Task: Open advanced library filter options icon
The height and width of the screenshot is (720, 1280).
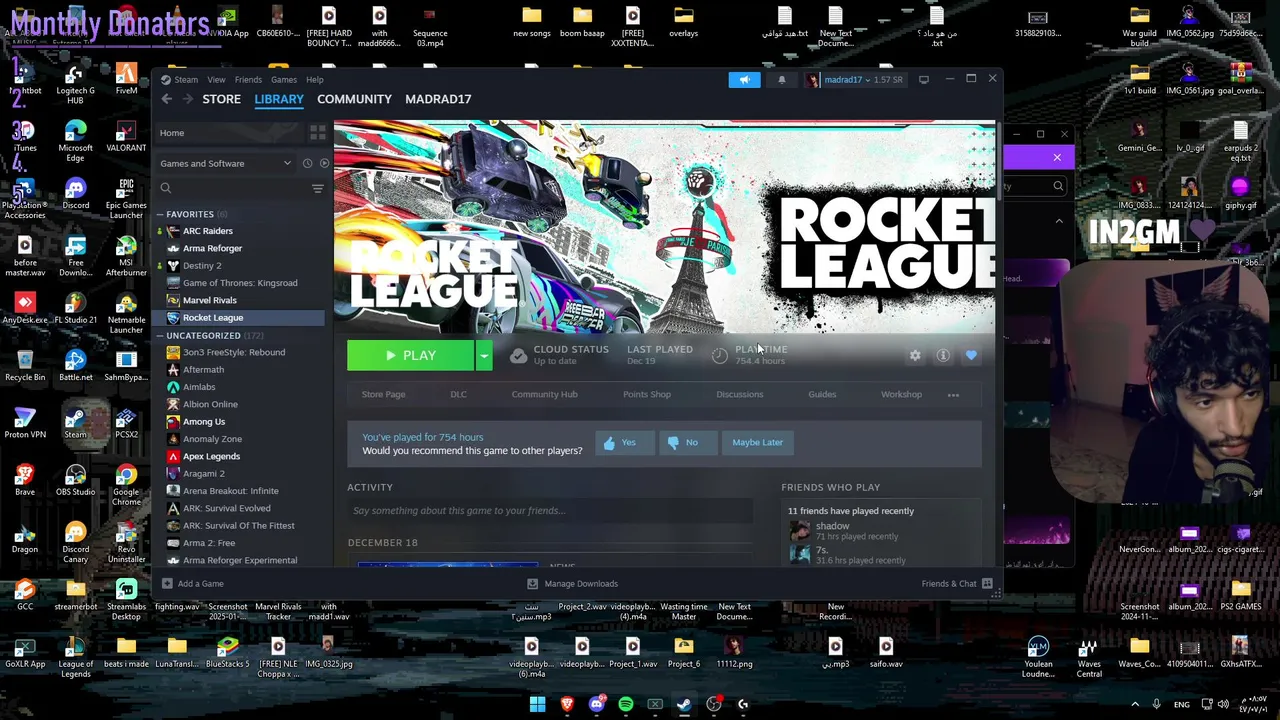Action: tap(317, 188)
